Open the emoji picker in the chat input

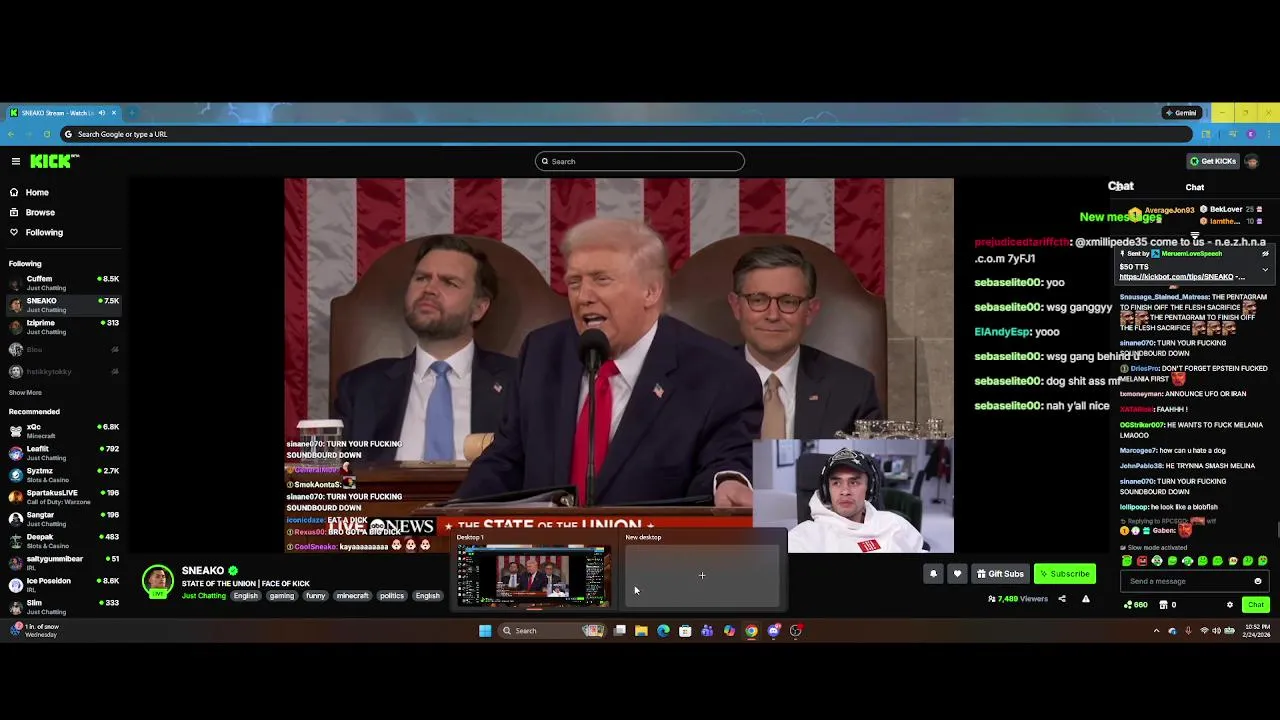(1258, 581)
